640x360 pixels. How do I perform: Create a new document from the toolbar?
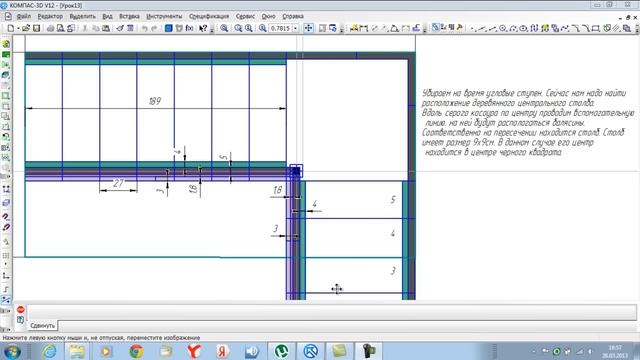[x=11, y=28]
